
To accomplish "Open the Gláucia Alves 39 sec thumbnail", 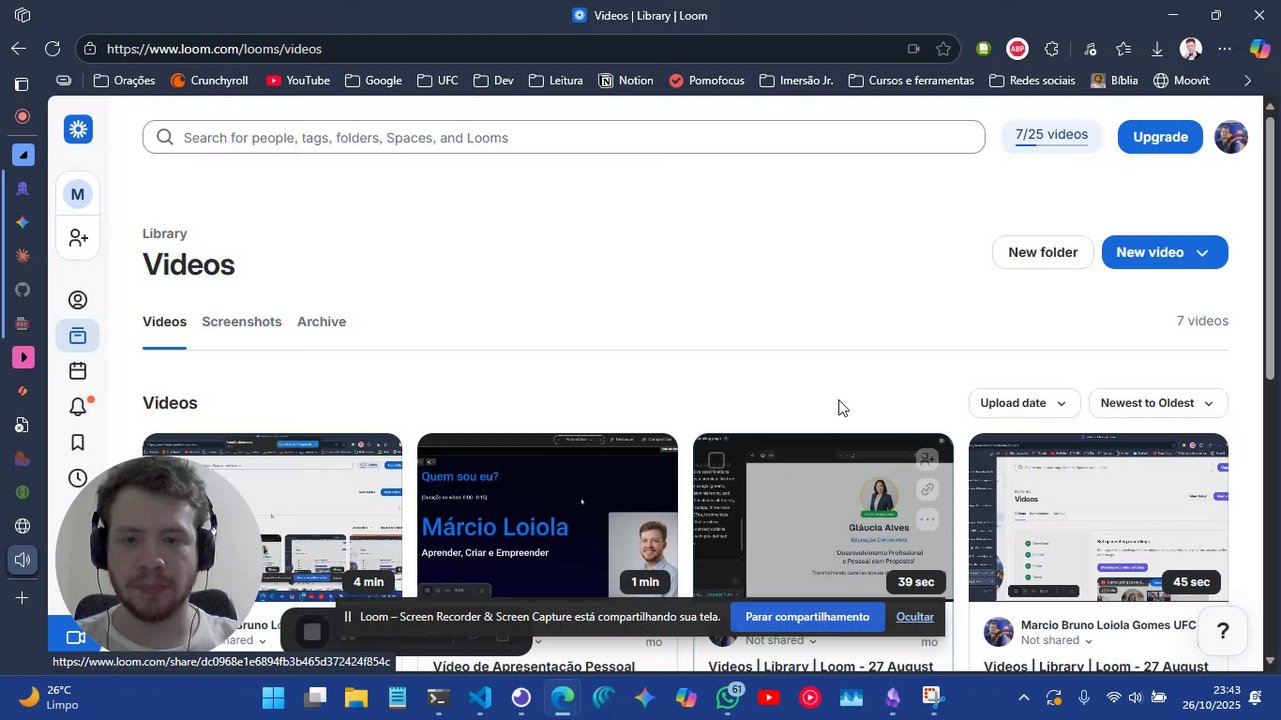I will (823, 517).
